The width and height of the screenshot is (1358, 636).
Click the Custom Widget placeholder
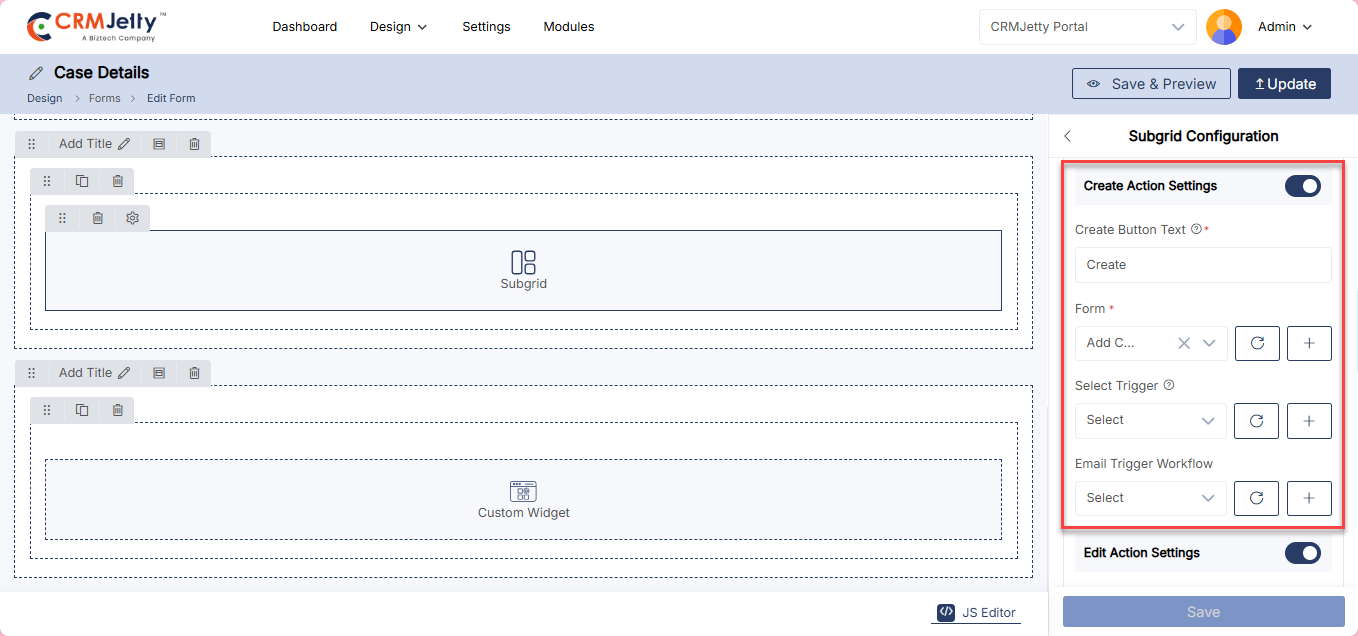tap(523, 499)
